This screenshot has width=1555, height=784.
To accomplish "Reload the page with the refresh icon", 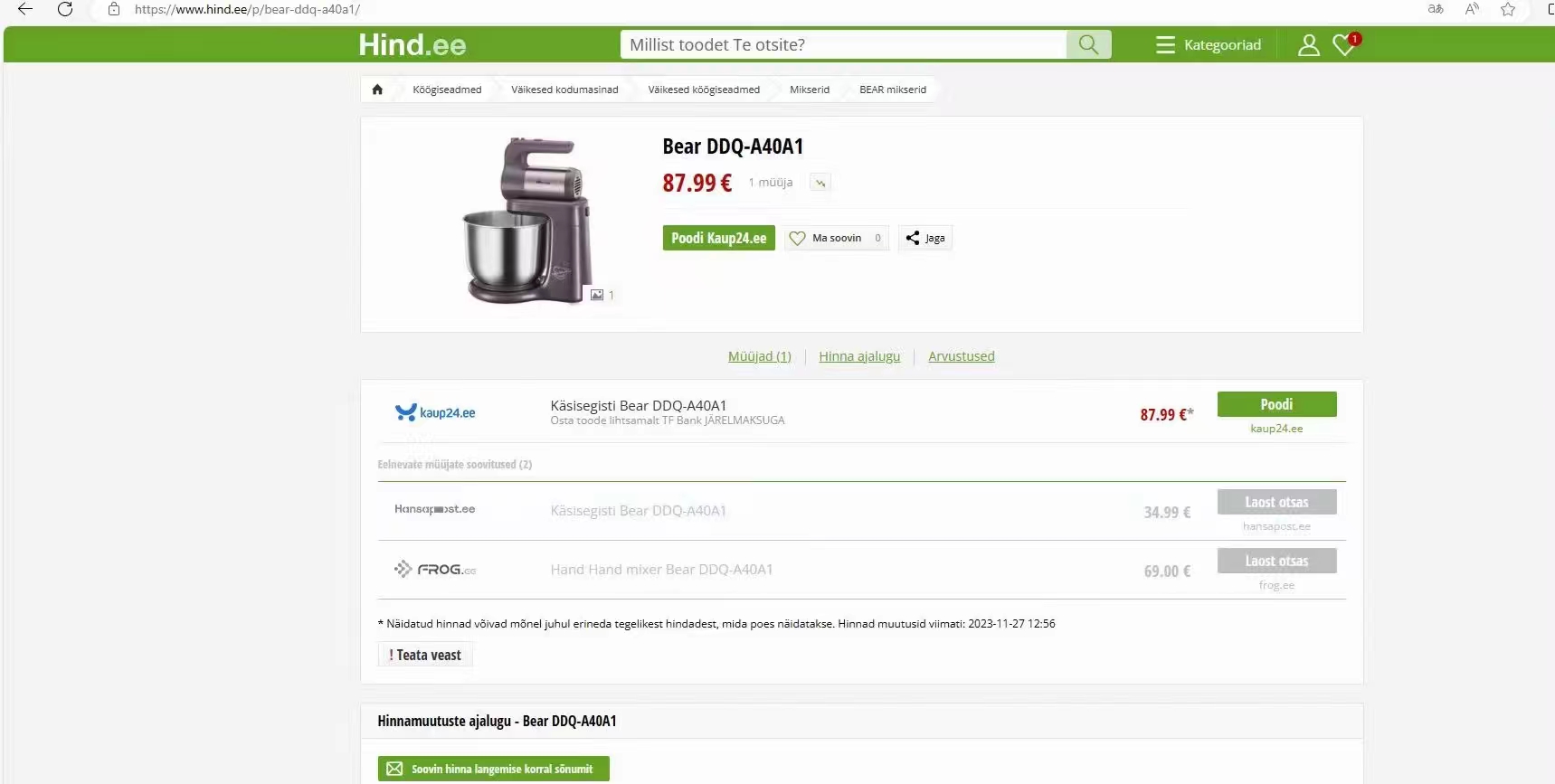I will pyautogui.click(x=65, y=9).
